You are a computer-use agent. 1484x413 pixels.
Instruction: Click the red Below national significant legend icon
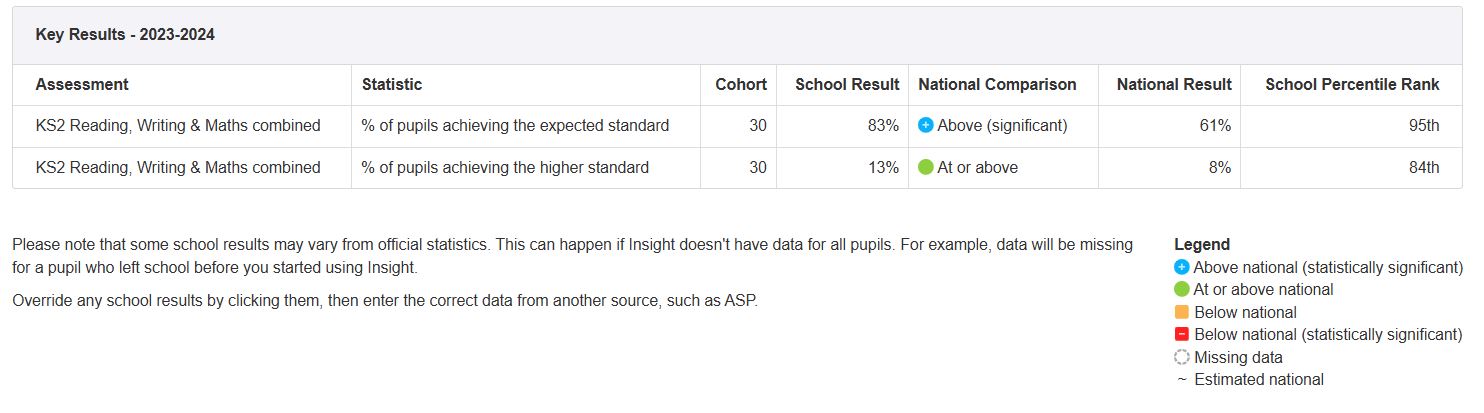click(1182, 335)
